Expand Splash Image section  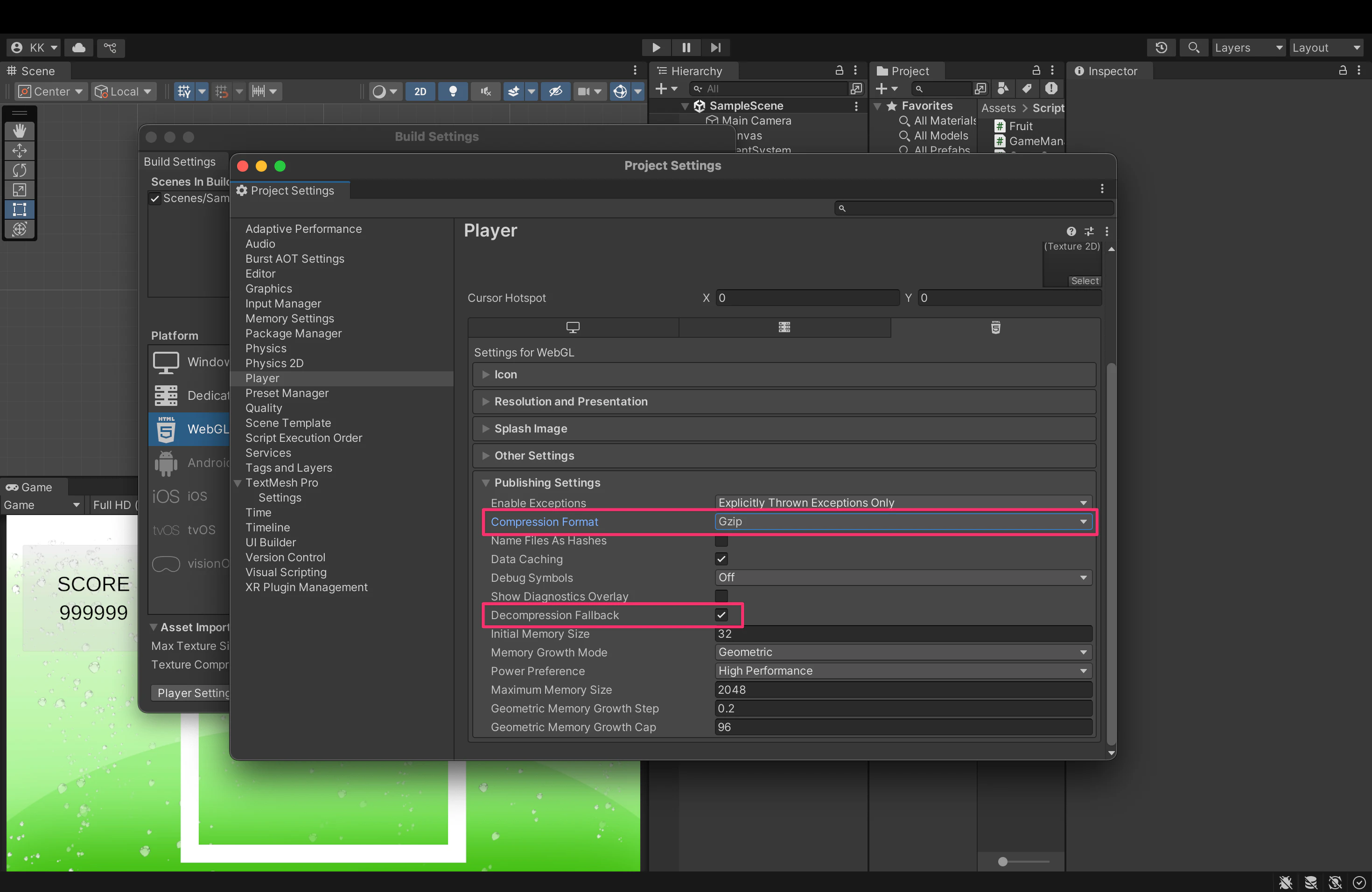coord(784,429)
